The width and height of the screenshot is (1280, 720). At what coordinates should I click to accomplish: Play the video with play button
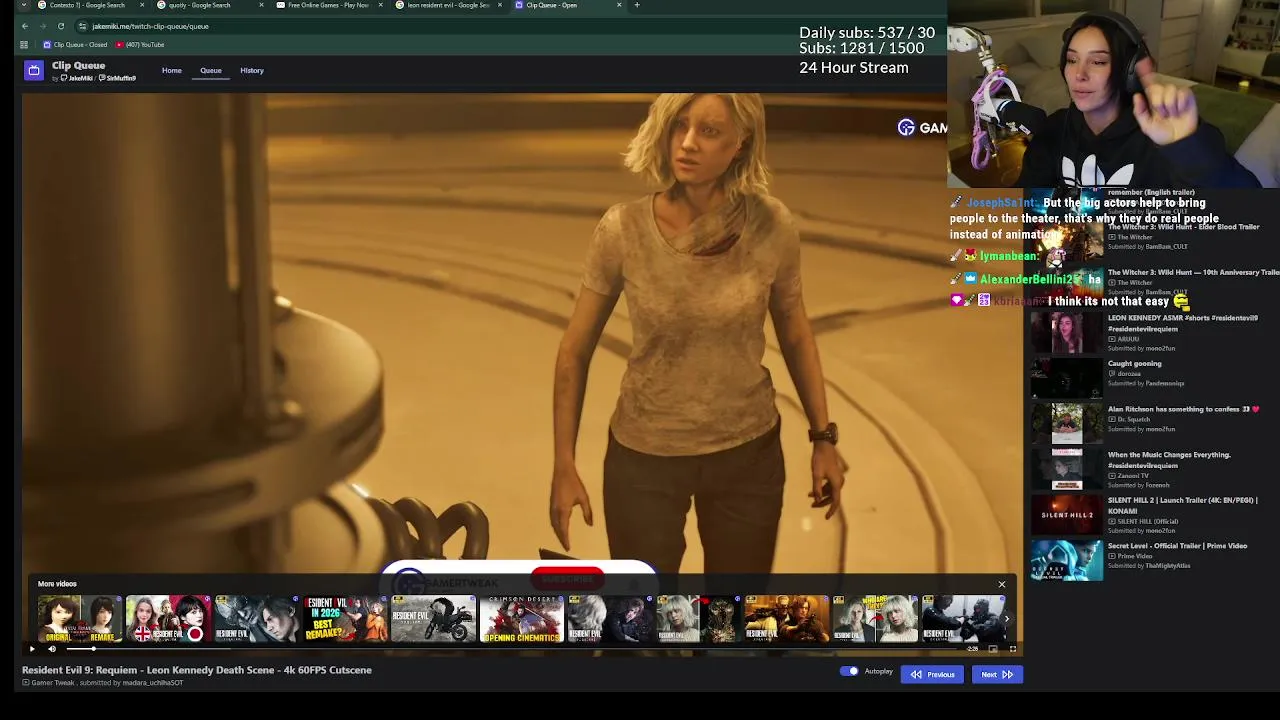click(31, 649)
